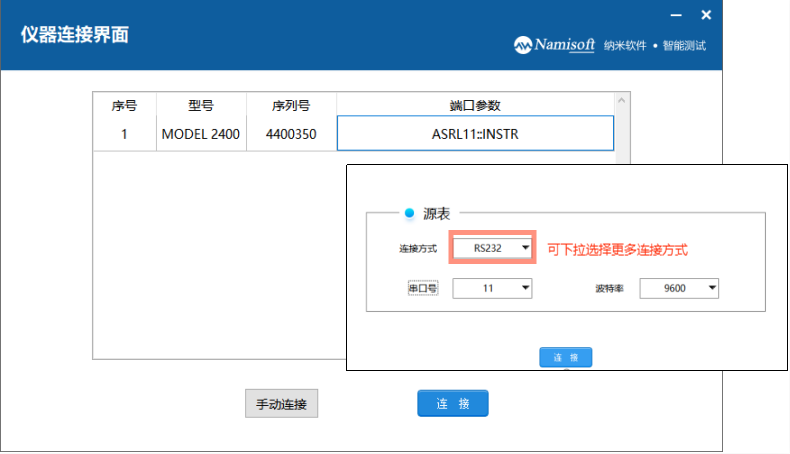Click the large blue 连接 button
Image resolution: width=790 pixels, height=454 pixels.
point(452,403)
